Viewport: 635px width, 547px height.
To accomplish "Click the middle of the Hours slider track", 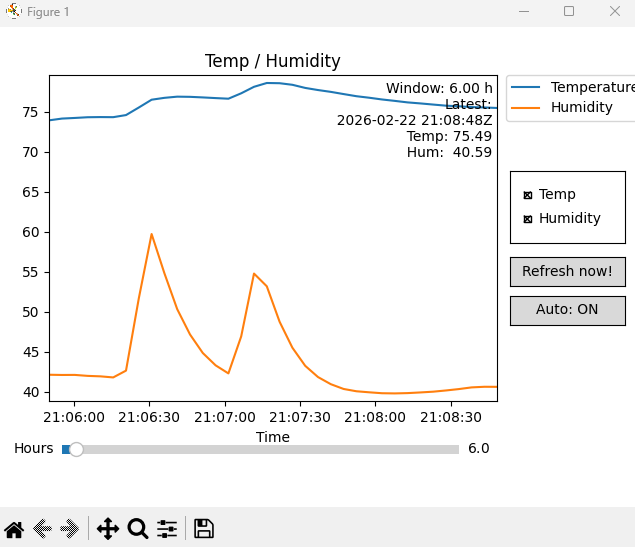I will (x=260, y=449).
